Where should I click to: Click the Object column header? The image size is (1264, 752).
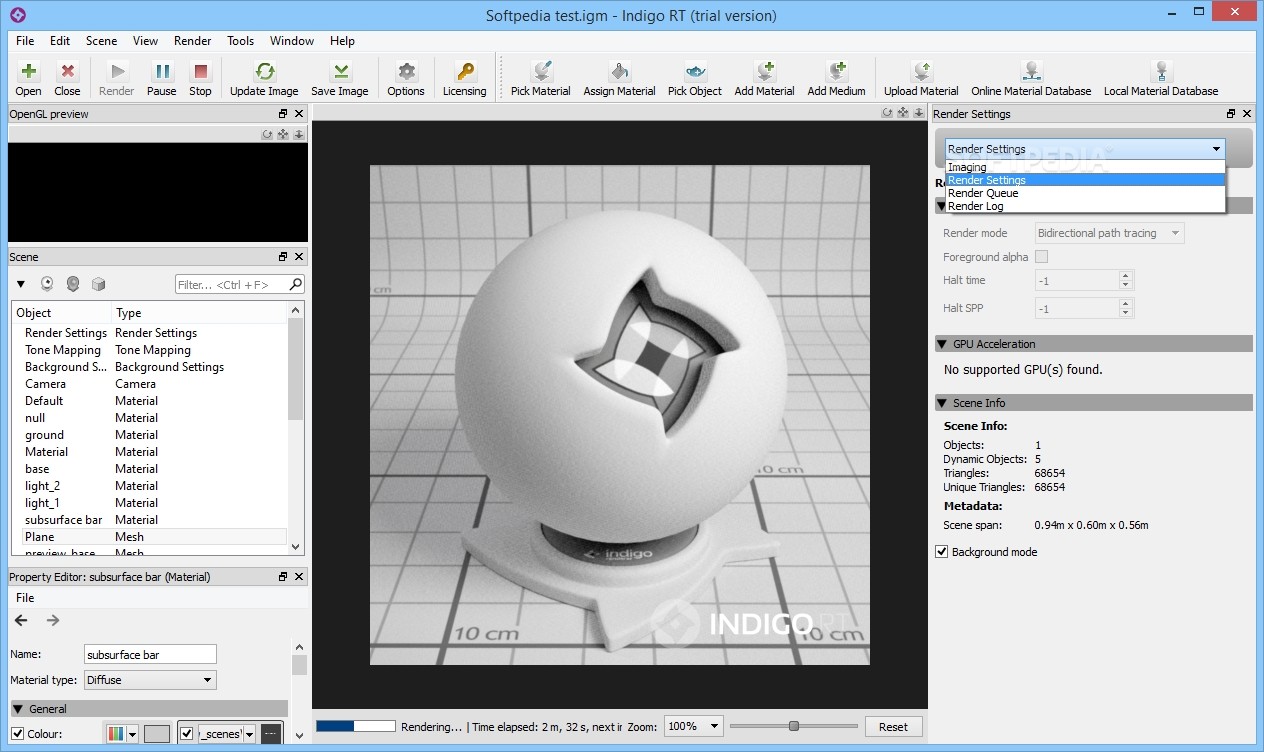(61, 313)
